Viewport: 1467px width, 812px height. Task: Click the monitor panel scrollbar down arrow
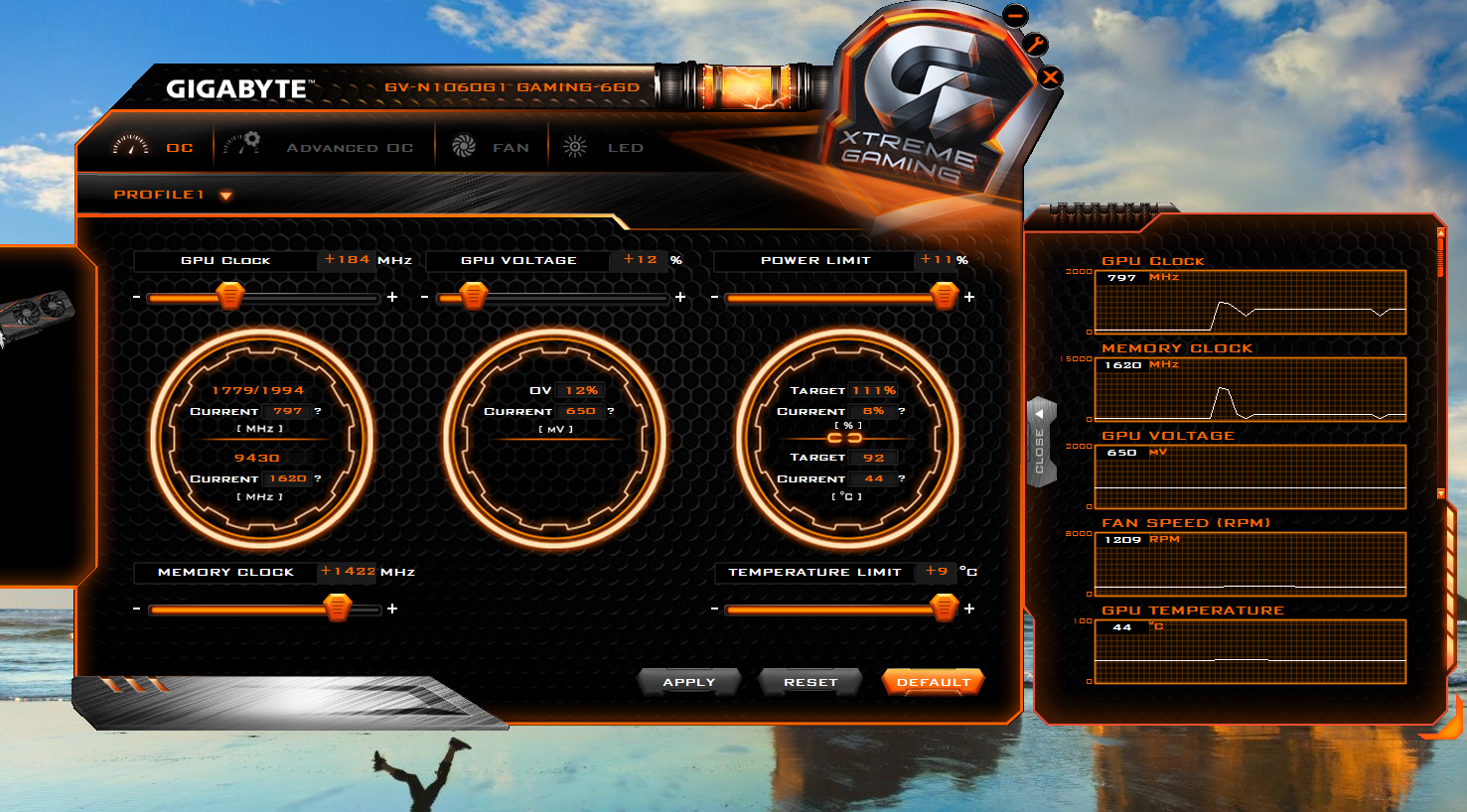tap(1441, 493)
